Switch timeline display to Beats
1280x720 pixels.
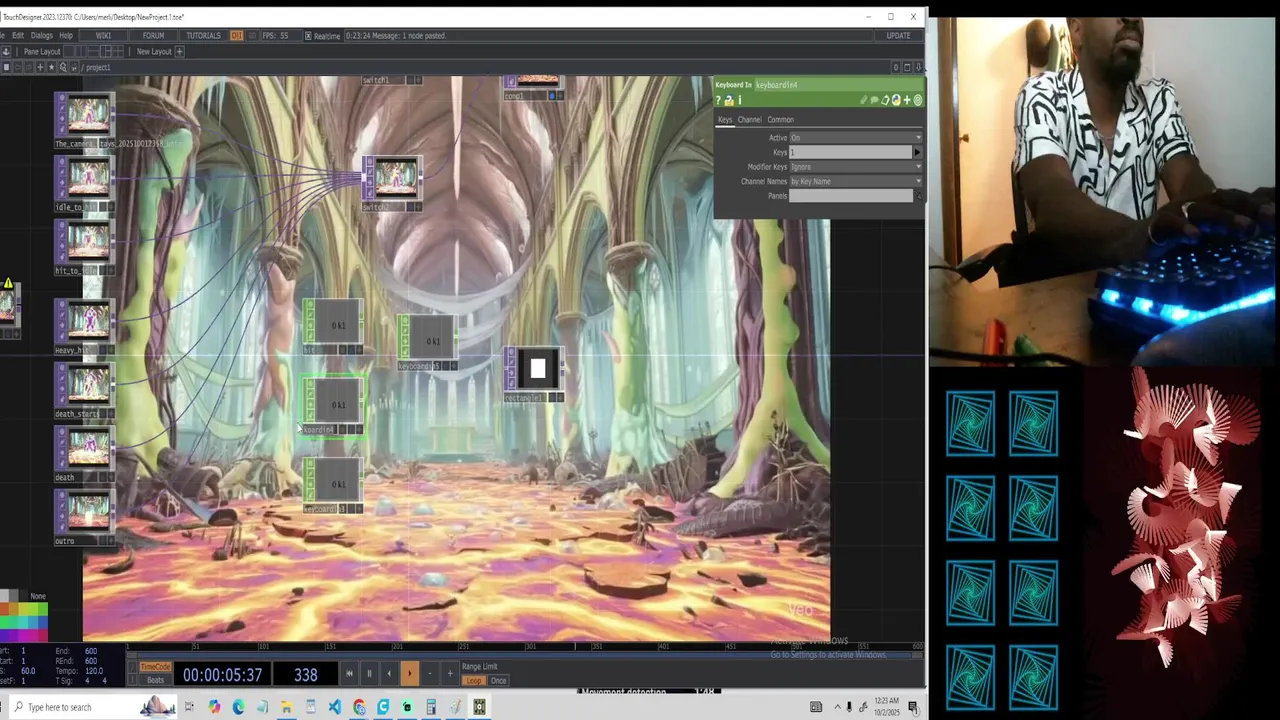click(155, 680)
